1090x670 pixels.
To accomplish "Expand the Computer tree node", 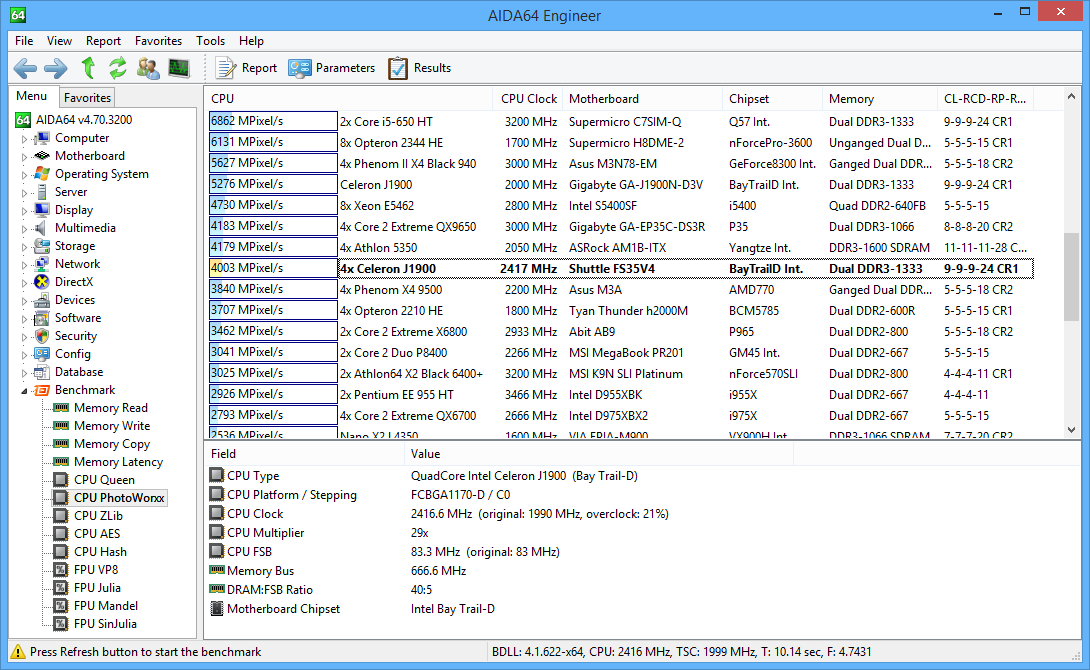I will click(x=24, y=138).
